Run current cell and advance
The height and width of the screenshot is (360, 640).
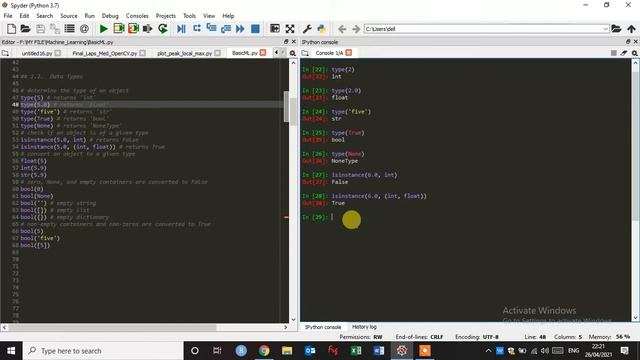(133, 29)
